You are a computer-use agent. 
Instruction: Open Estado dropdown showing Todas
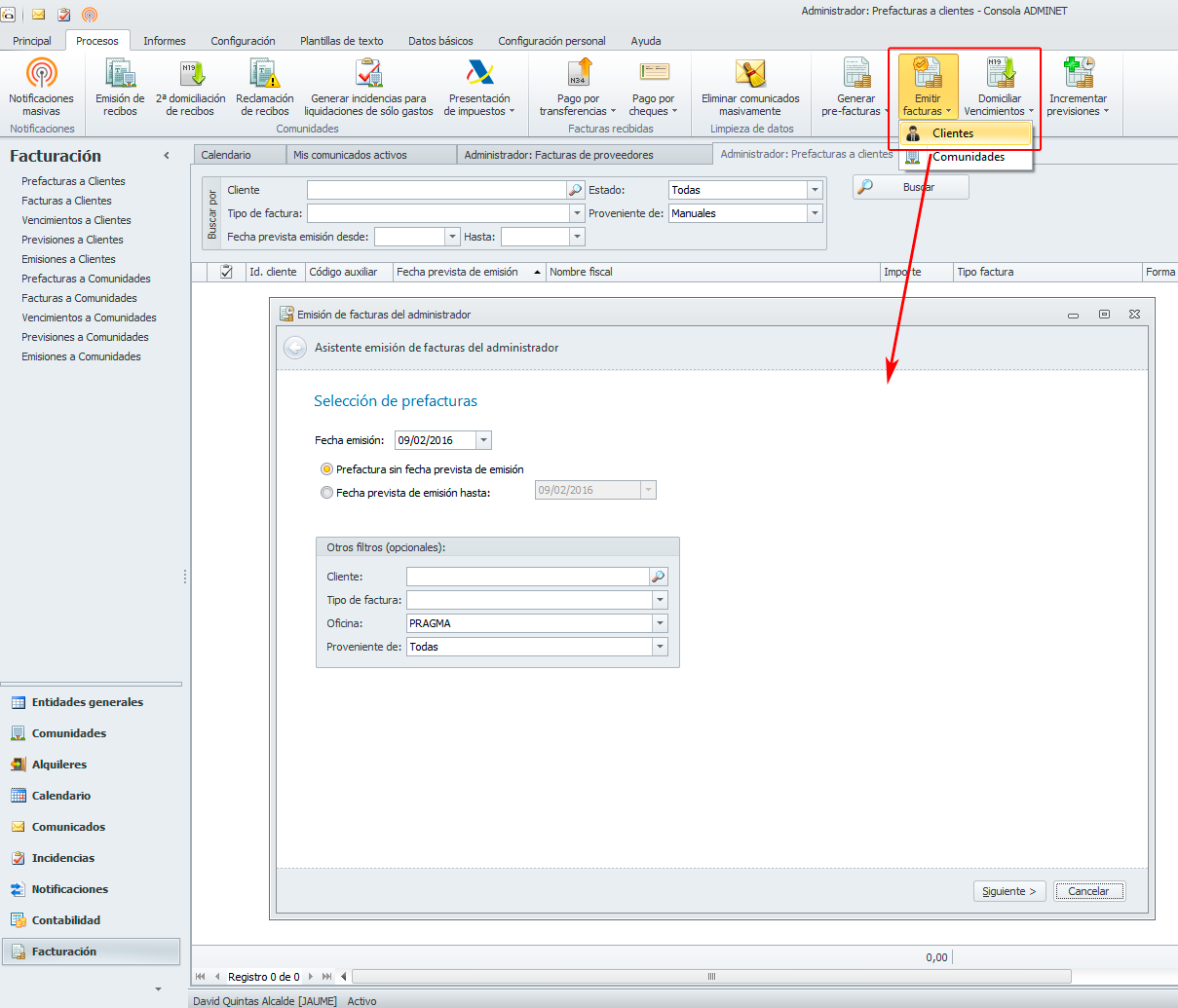[815, 190]
